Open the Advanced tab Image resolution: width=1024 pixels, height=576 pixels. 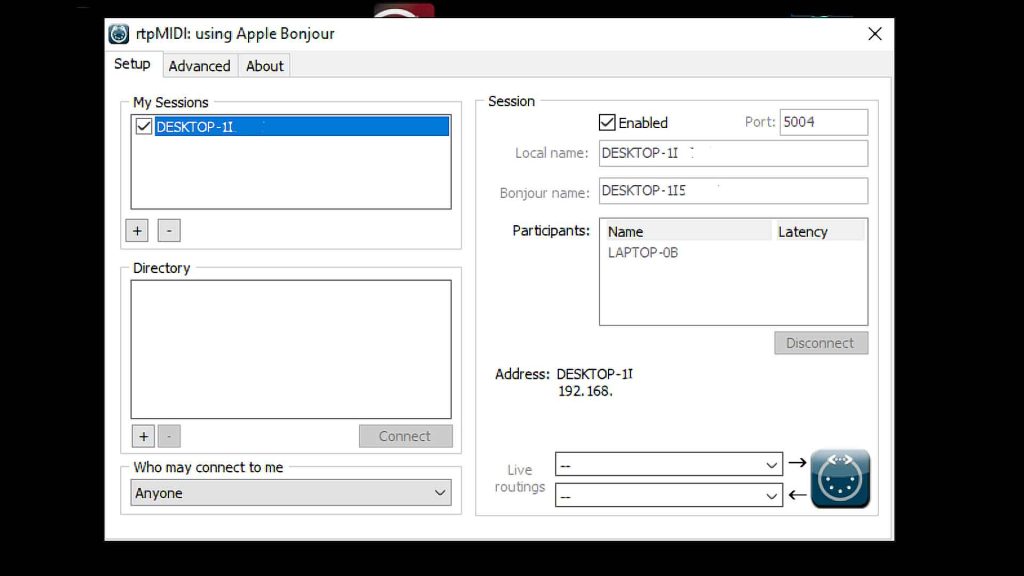(199, 66)
